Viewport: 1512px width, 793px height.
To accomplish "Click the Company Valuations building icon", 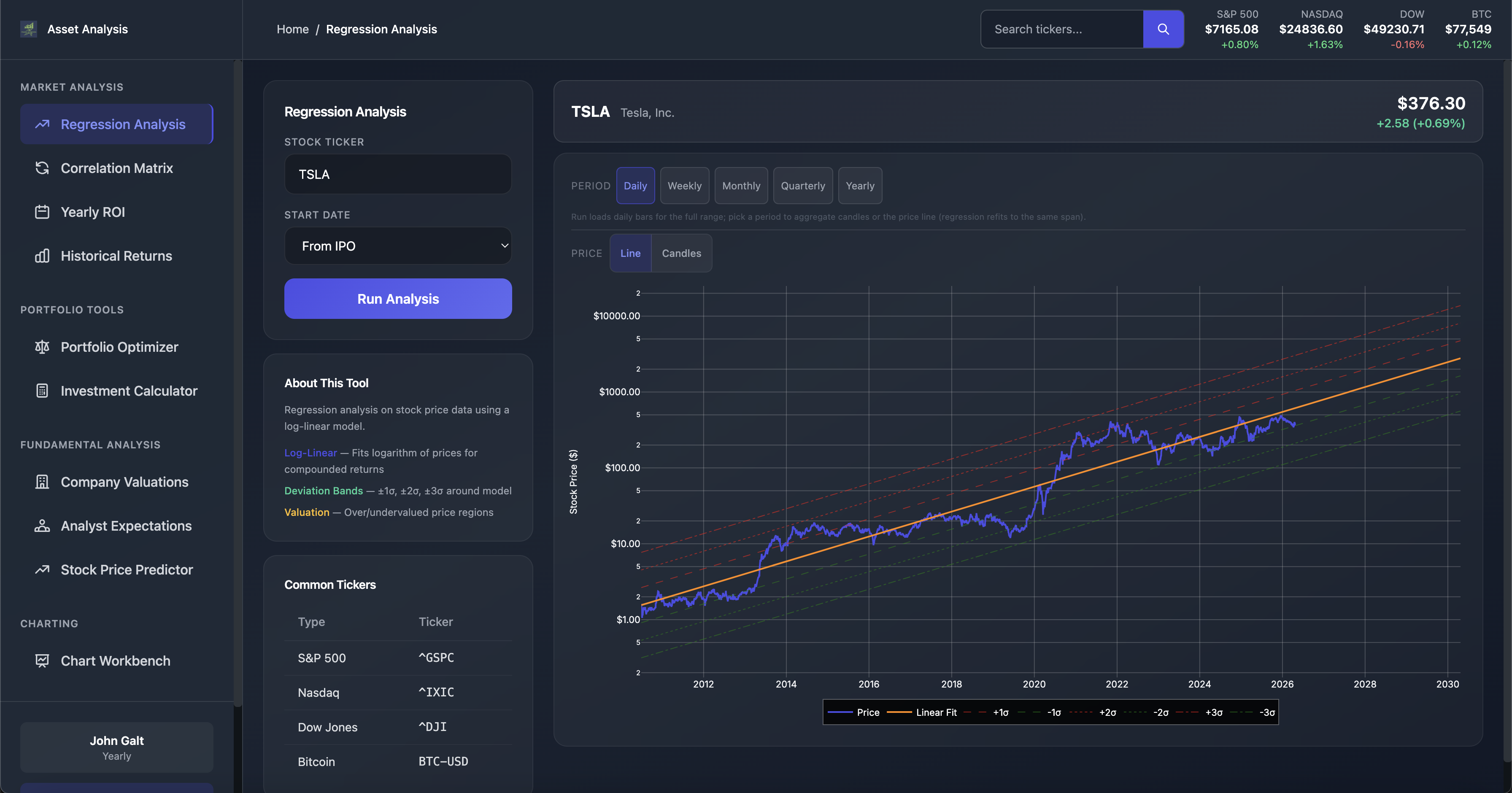I will (42, 482).
